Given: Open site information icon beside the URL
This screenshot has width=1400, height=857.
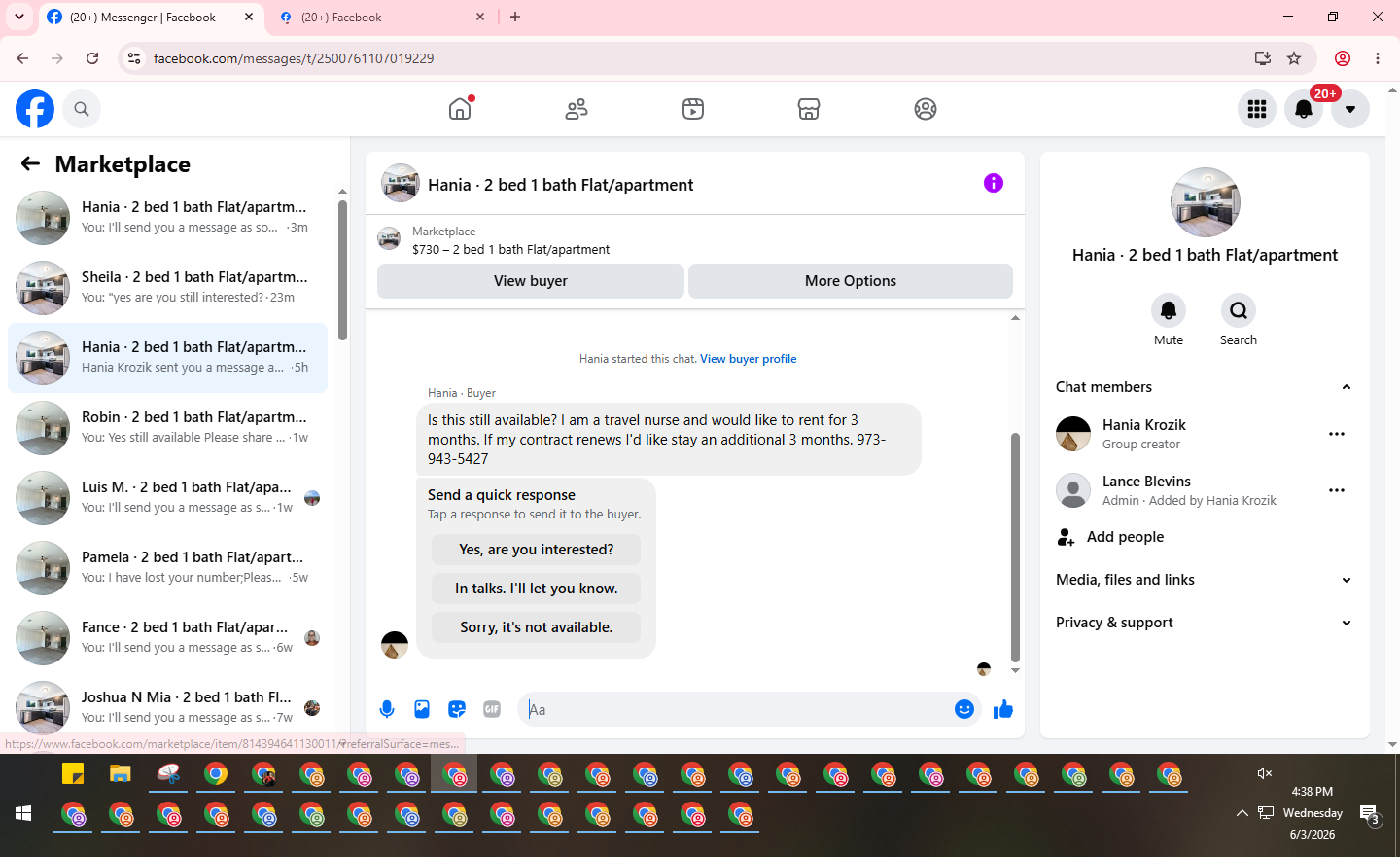Looking at the screenshot, I should pos(134,58).
